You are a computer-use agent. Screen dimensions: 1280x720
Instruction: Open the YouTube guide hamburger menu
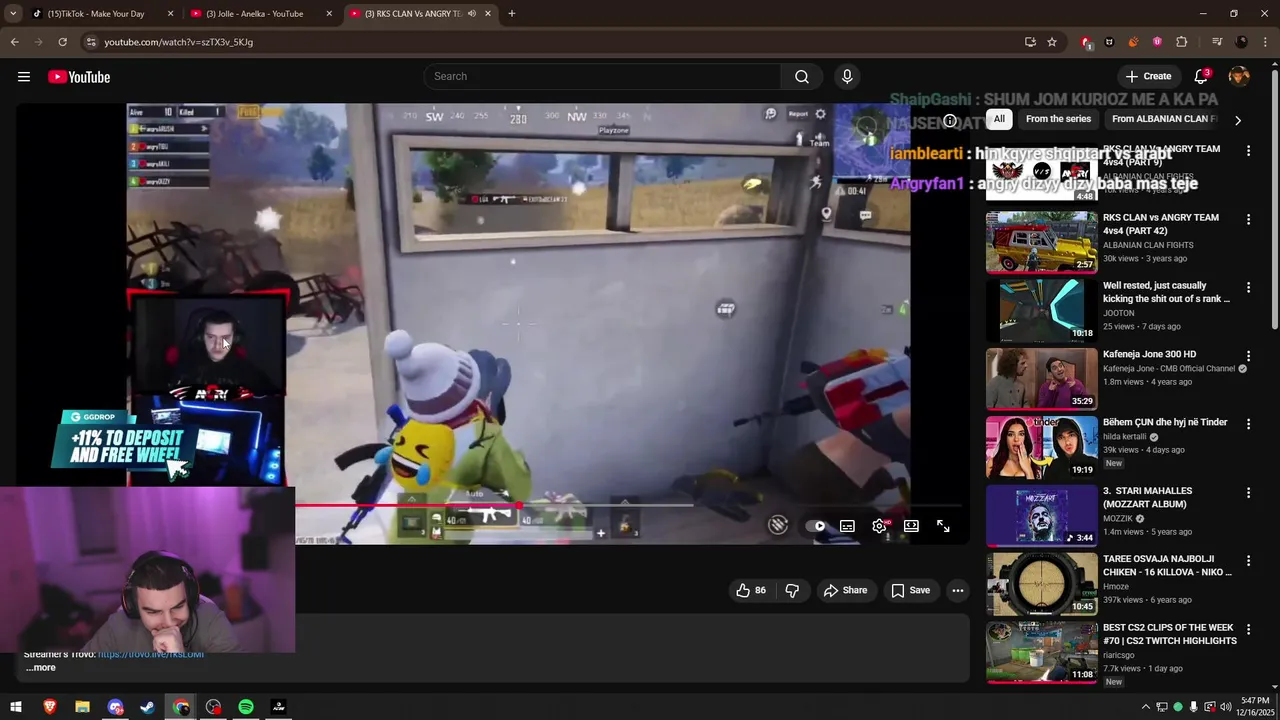click(24, 77)
